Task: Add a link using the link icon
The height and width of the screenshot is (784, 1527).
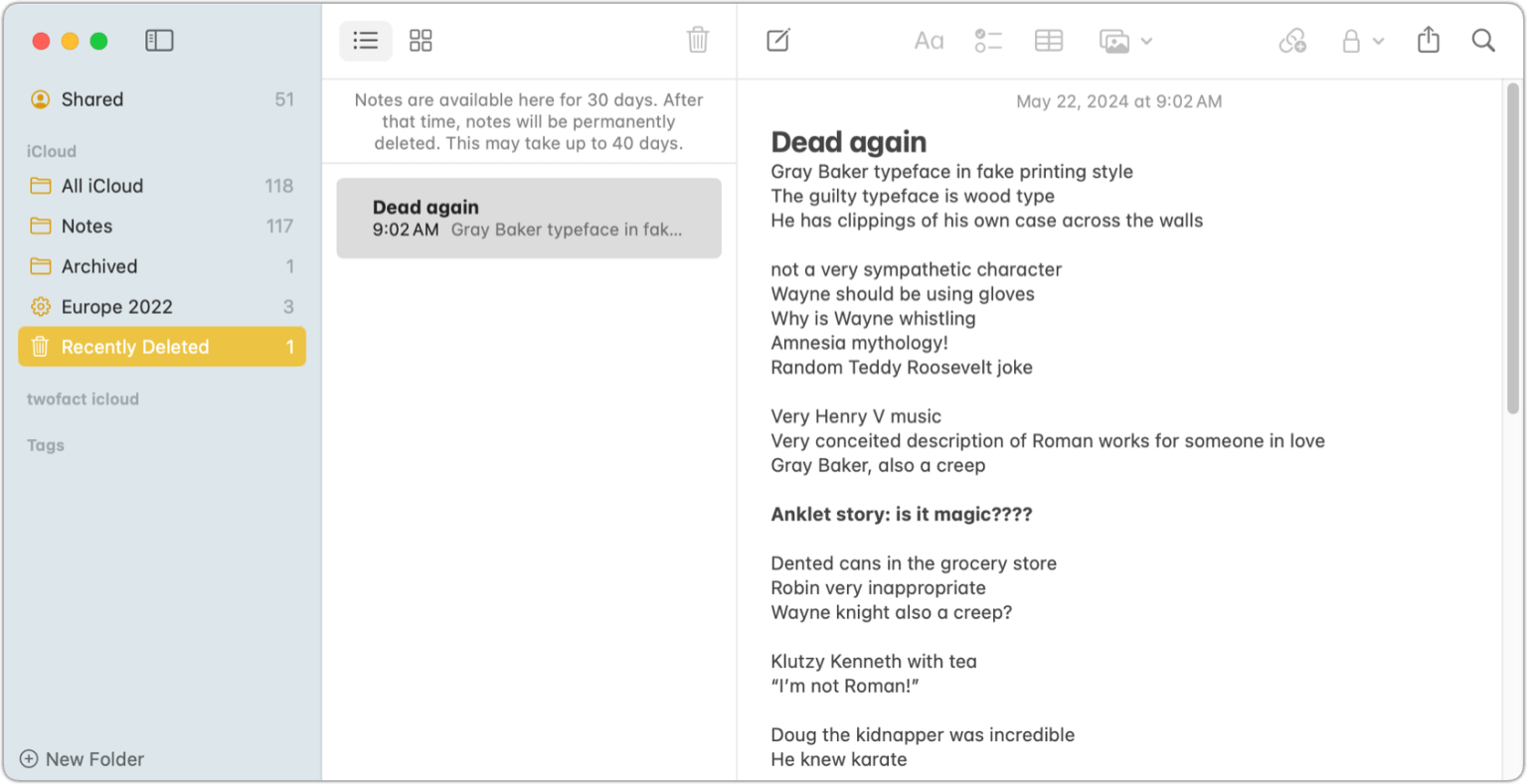Action: [1292, 40]
